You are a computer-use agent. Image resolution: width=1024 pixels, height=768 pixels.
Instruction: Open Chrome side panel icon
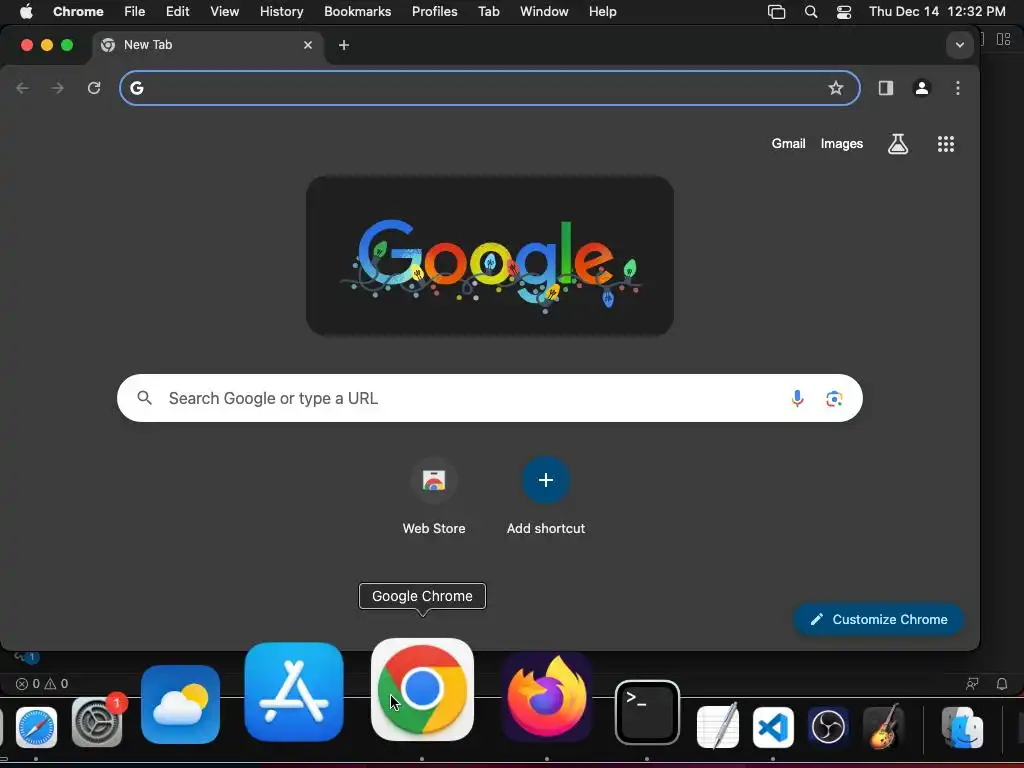(886, 88)
